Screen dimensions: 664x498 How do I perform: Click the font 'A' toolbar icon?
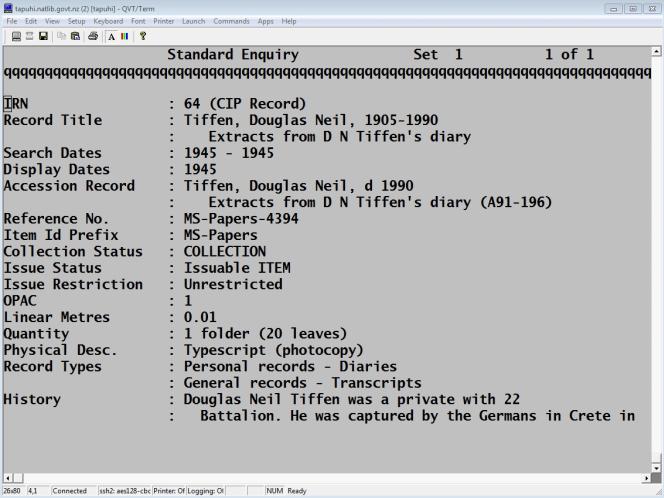click(111, 37)
